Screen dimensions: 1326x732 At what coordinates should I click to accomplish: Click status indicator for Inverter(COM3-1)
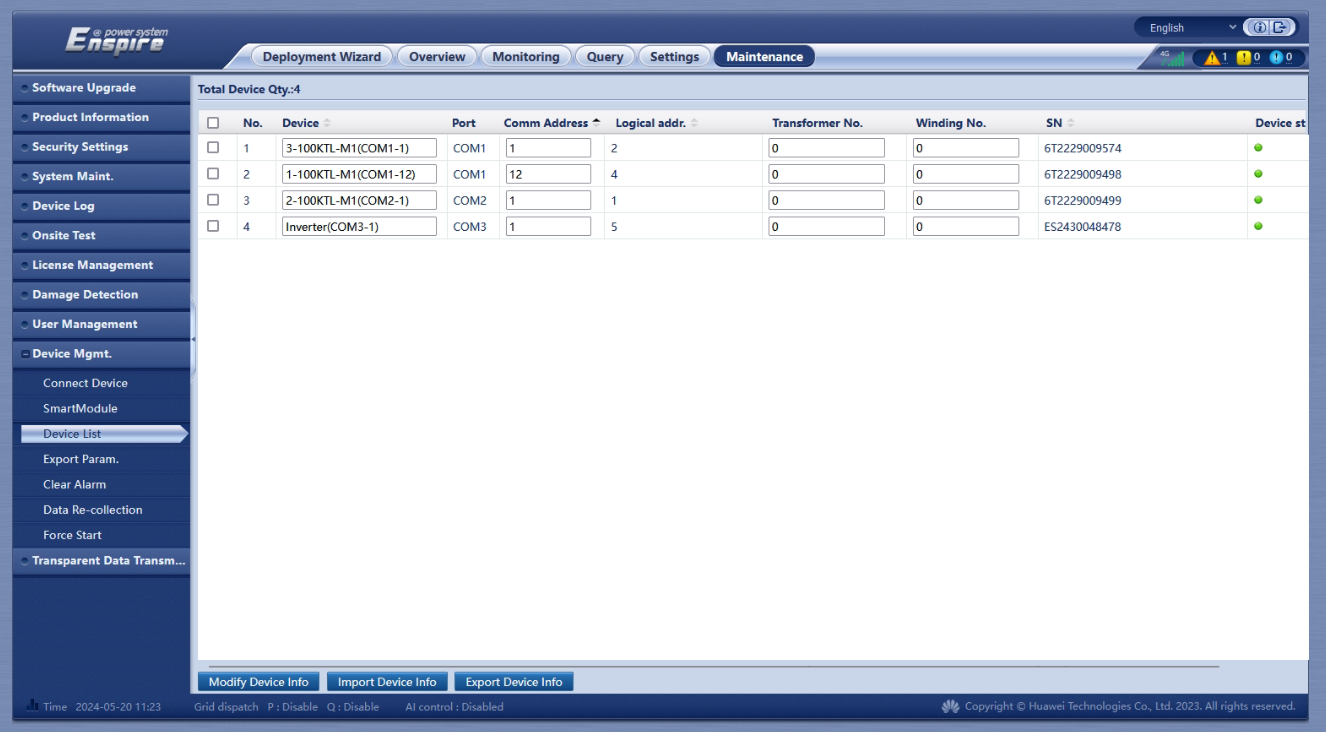pyautogui.click(x=1258, y=226)
